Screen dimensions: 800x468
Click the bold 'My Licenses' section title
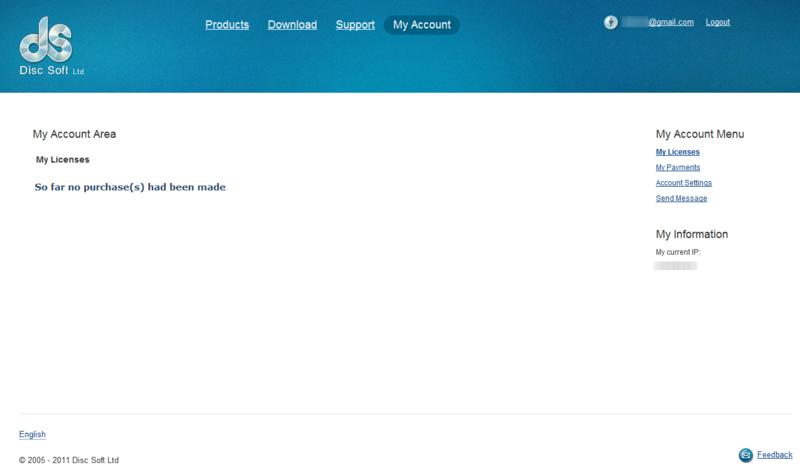click(63, 159)
